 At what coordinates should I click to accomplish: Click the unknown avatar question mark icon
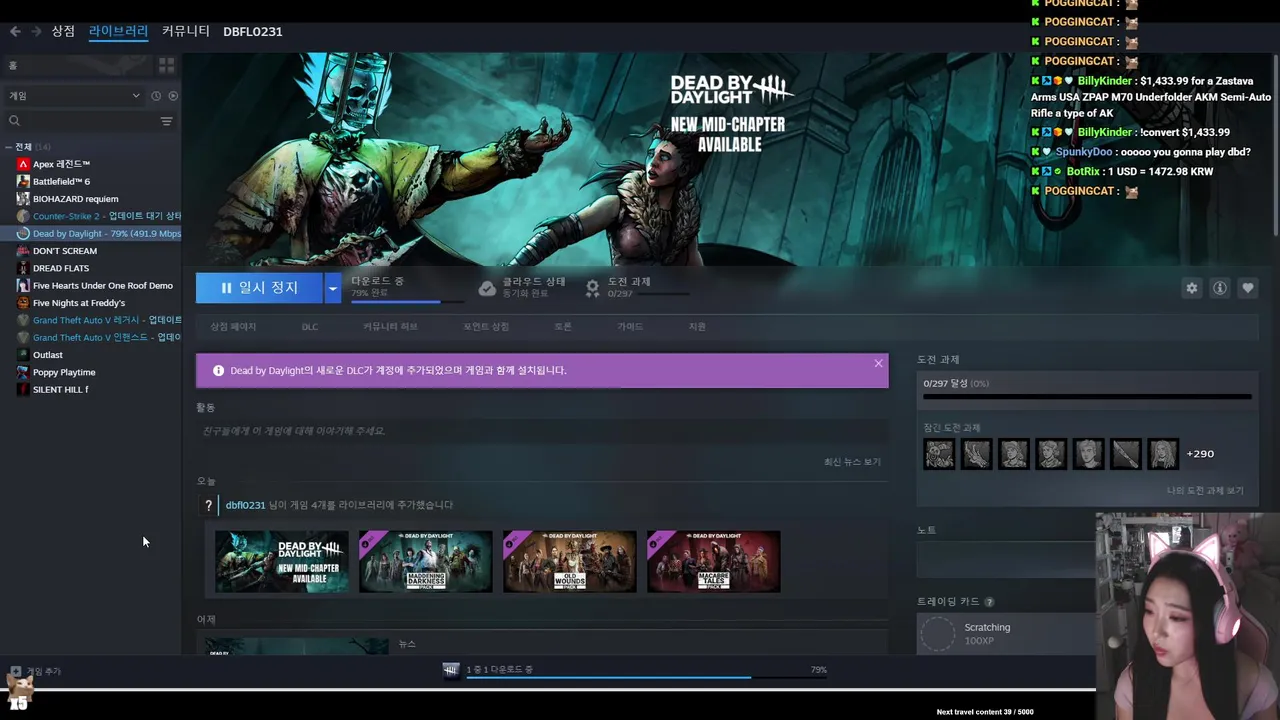coord(208,506)
